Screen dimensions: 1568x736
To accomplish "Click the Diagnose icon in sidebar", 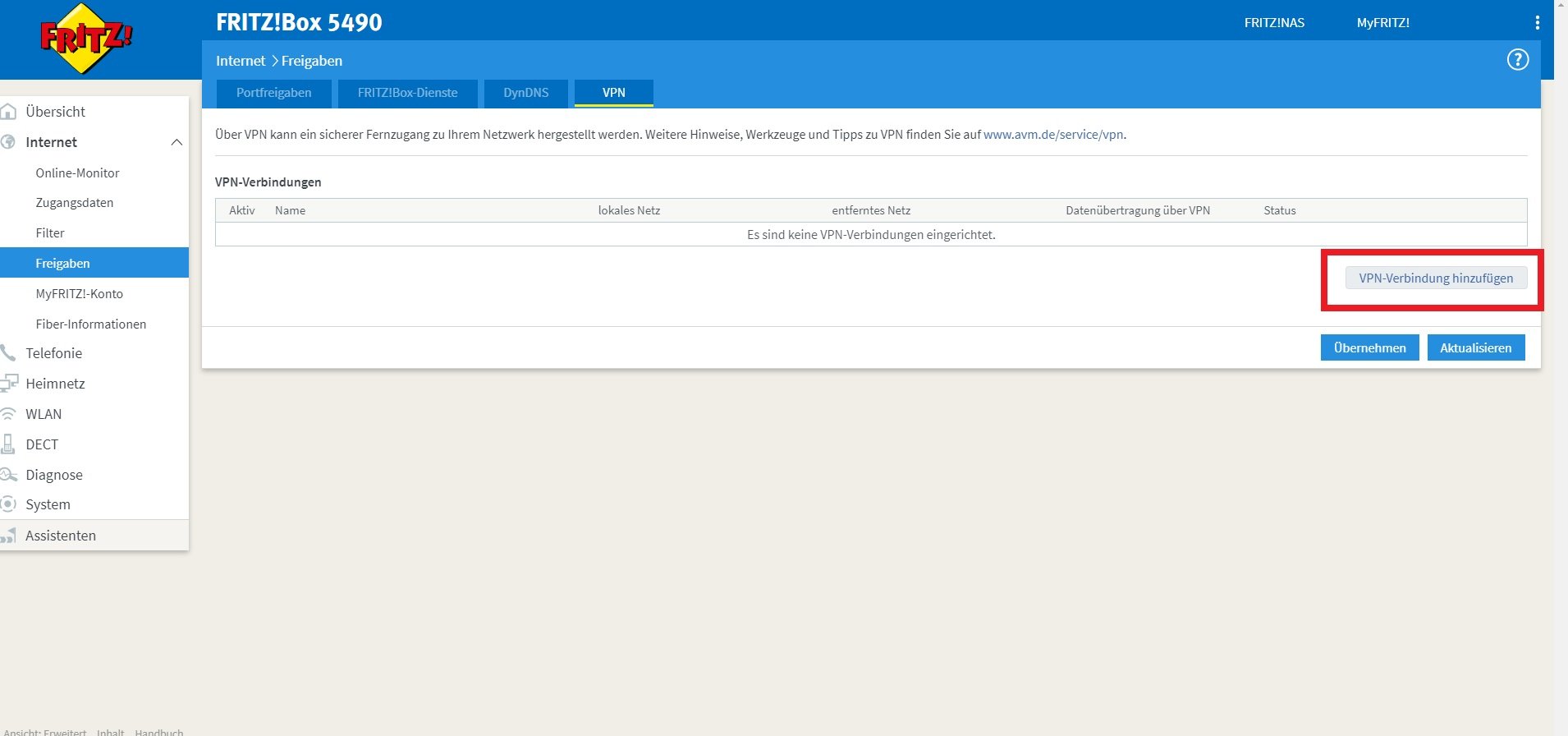I will (8, 475).
